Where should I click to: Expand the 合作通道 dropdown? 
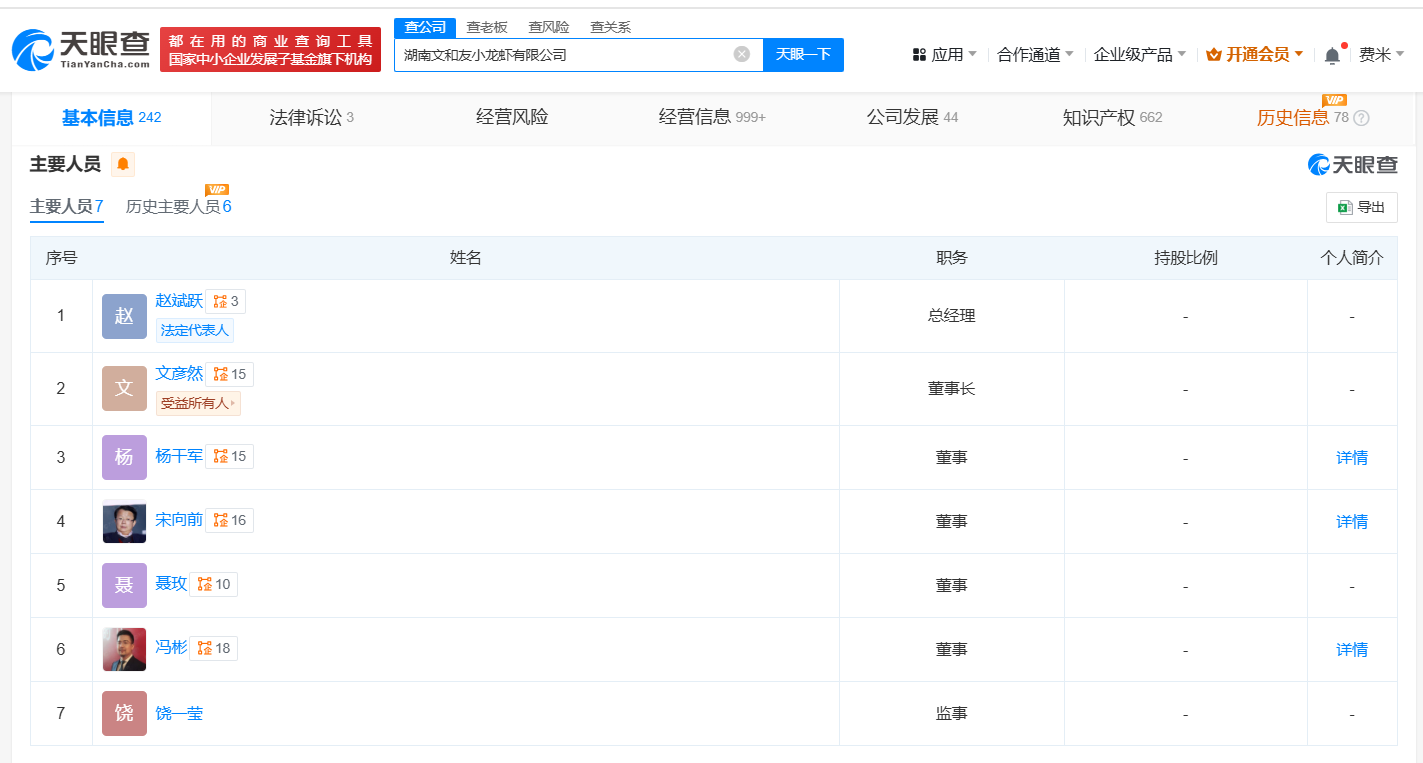pyautogui.click(x=1035, y=54)
